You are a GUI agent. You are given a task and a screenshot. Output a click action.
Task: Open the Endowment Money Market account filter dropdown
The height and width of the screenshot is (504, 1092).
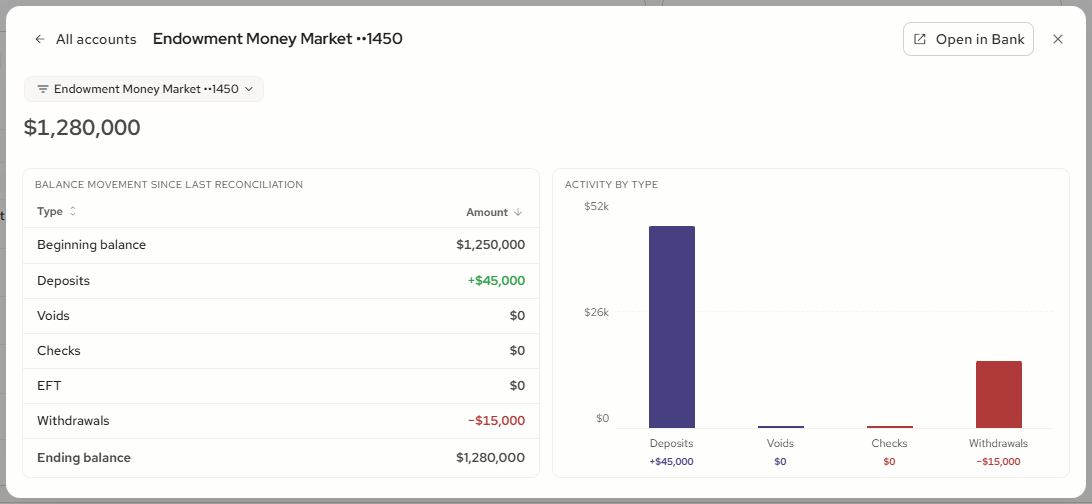pos(144,89)
